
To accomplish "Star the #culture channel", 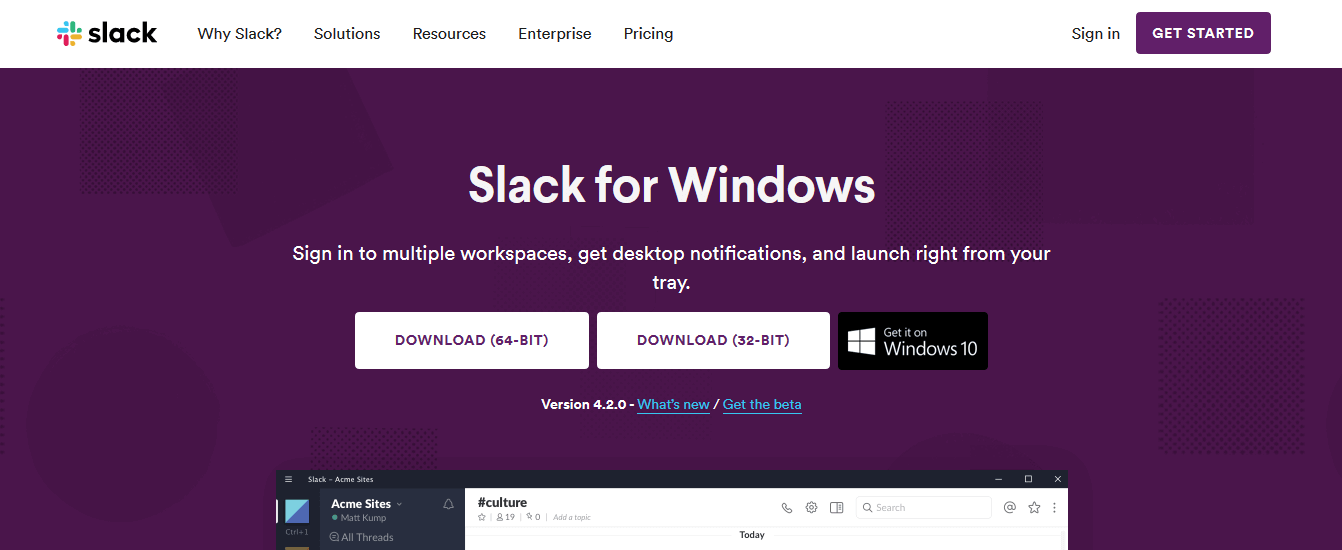I will point(482,517).
